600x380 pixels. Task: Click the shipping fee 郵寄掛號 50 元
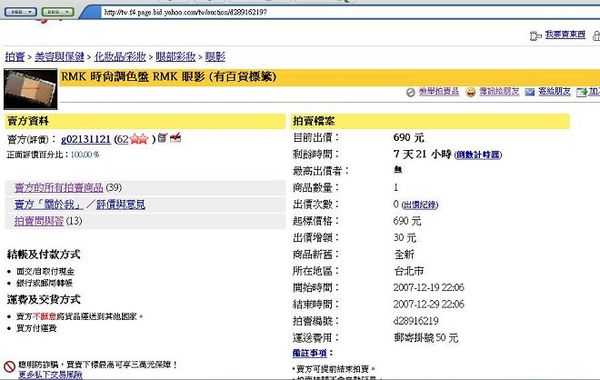pos(426,338)
